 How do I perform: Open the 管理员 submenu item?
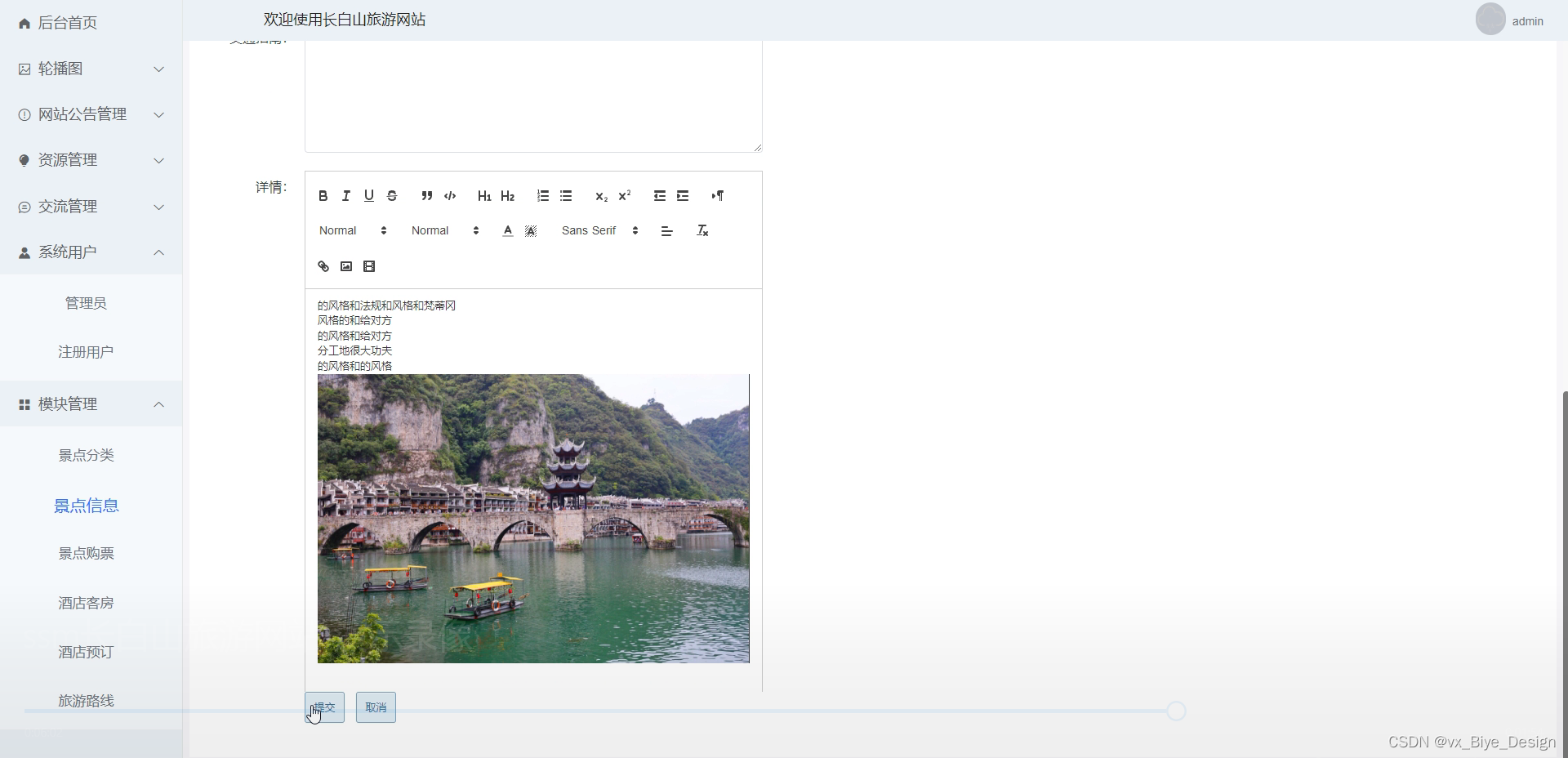(86, 303)
